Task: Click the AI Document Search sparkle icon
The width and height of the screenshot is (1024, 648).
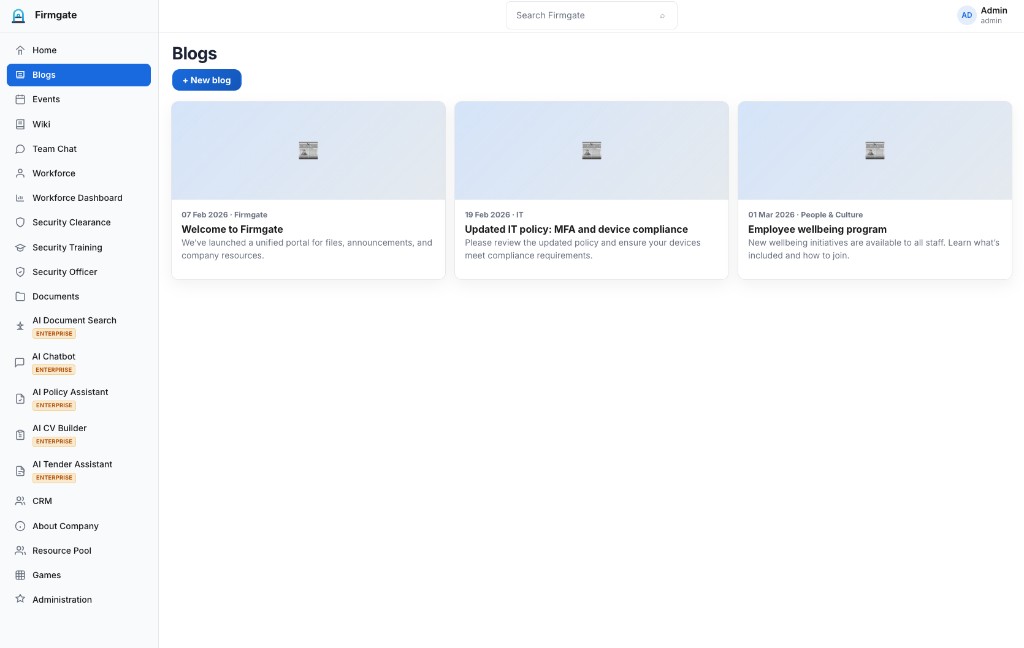Action: (20, 326)
